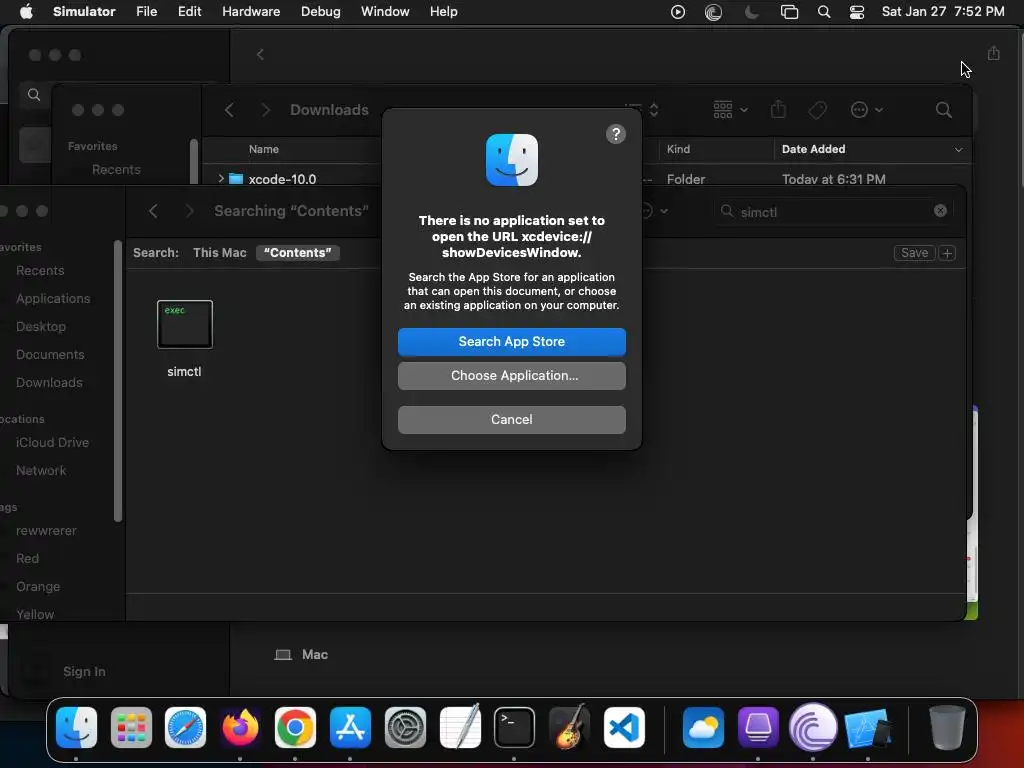Open the dialog help question mark
Screen dimensions: 1024x768
pyautogui.click(x=615, y=134)
